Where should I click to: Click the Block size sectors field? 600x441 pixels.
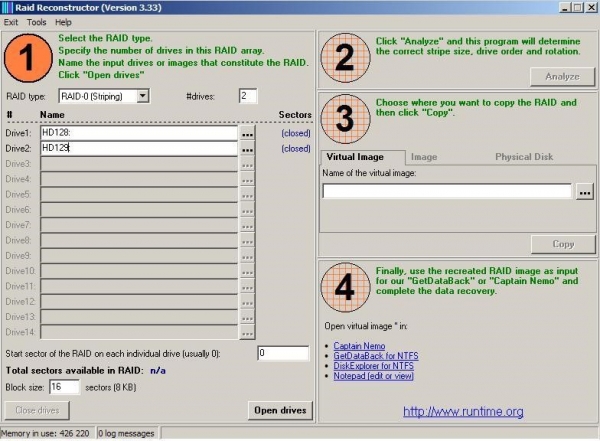(64, 386)
